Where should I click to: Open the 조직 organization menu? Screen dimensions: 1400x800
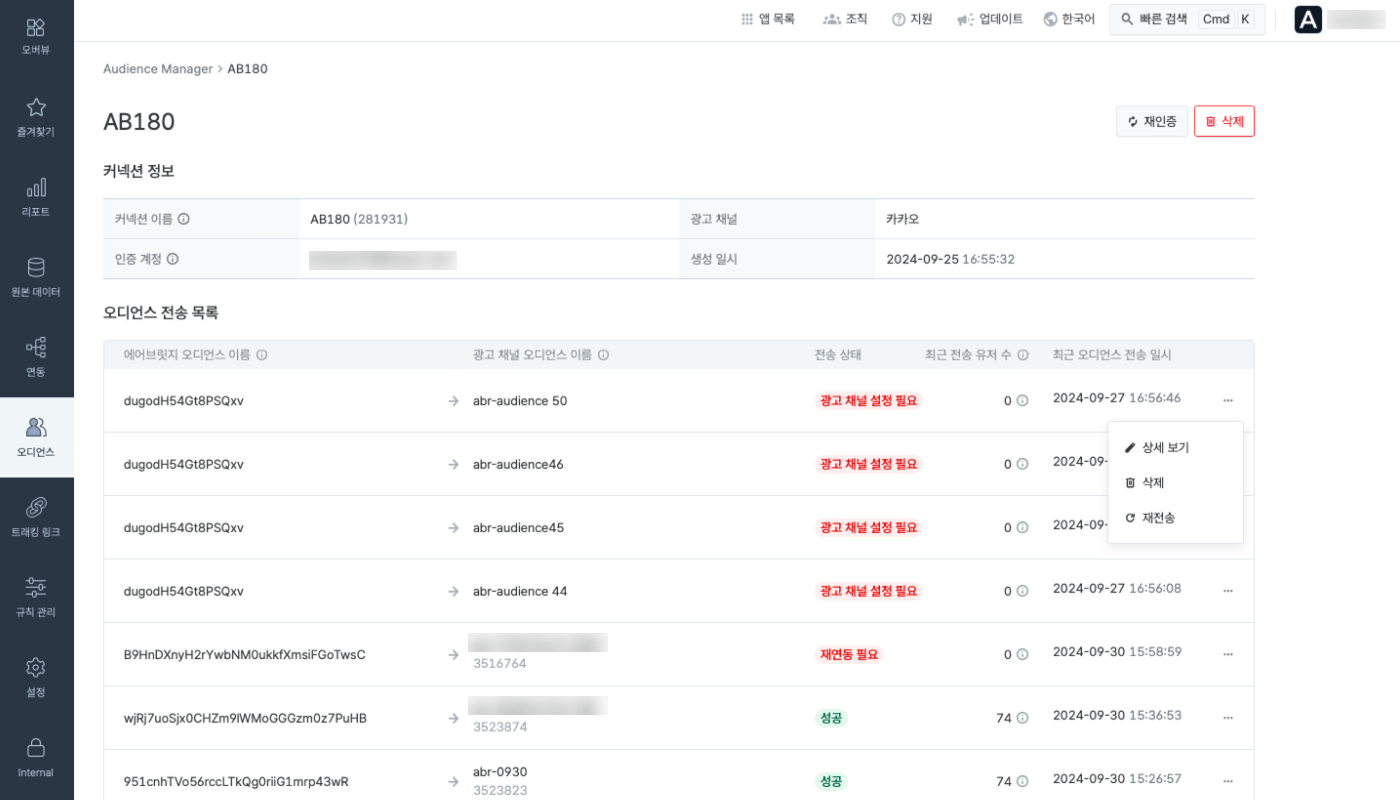[x=845, y=19]
